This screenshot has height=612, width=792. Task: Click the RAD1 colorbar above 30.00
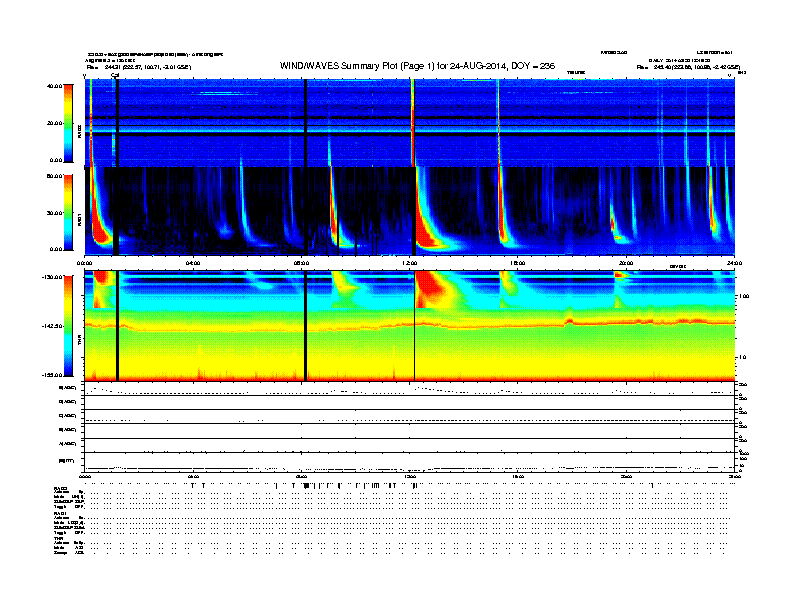[68, 212]
